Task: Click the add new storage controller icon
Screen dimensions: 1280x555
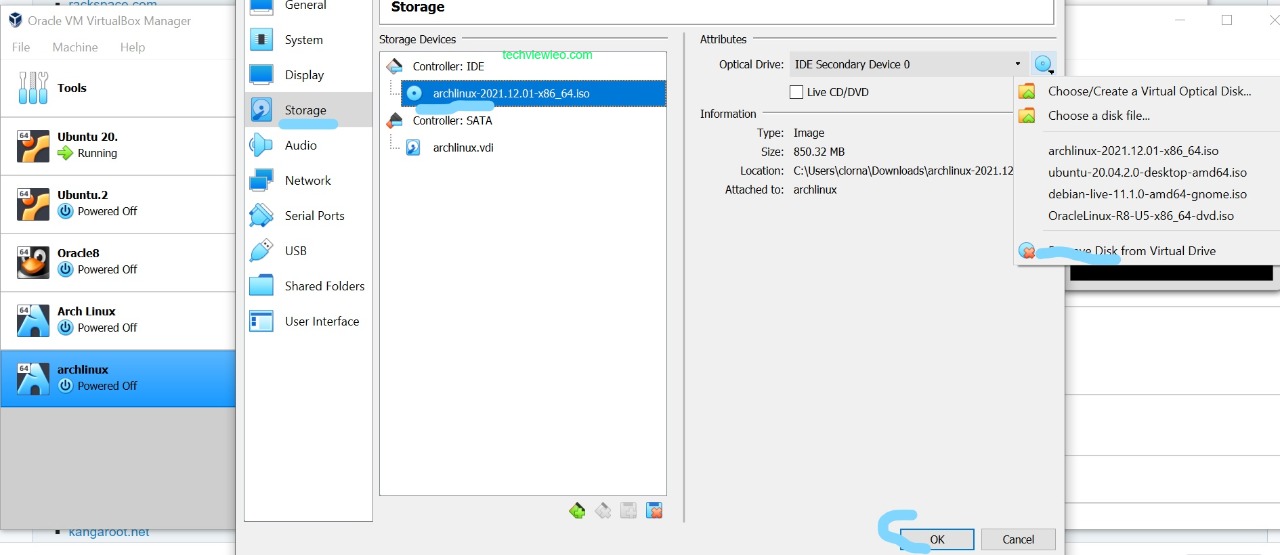Action: [577, 511]
